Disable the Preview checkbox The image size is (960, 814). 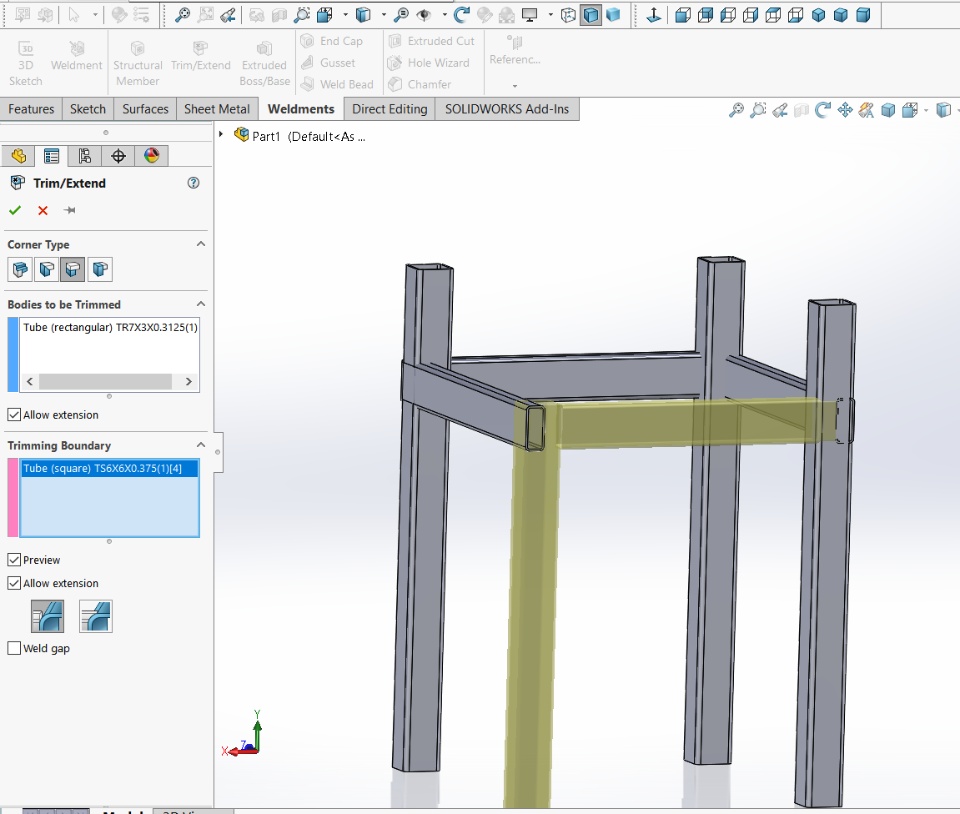point(14,560)
